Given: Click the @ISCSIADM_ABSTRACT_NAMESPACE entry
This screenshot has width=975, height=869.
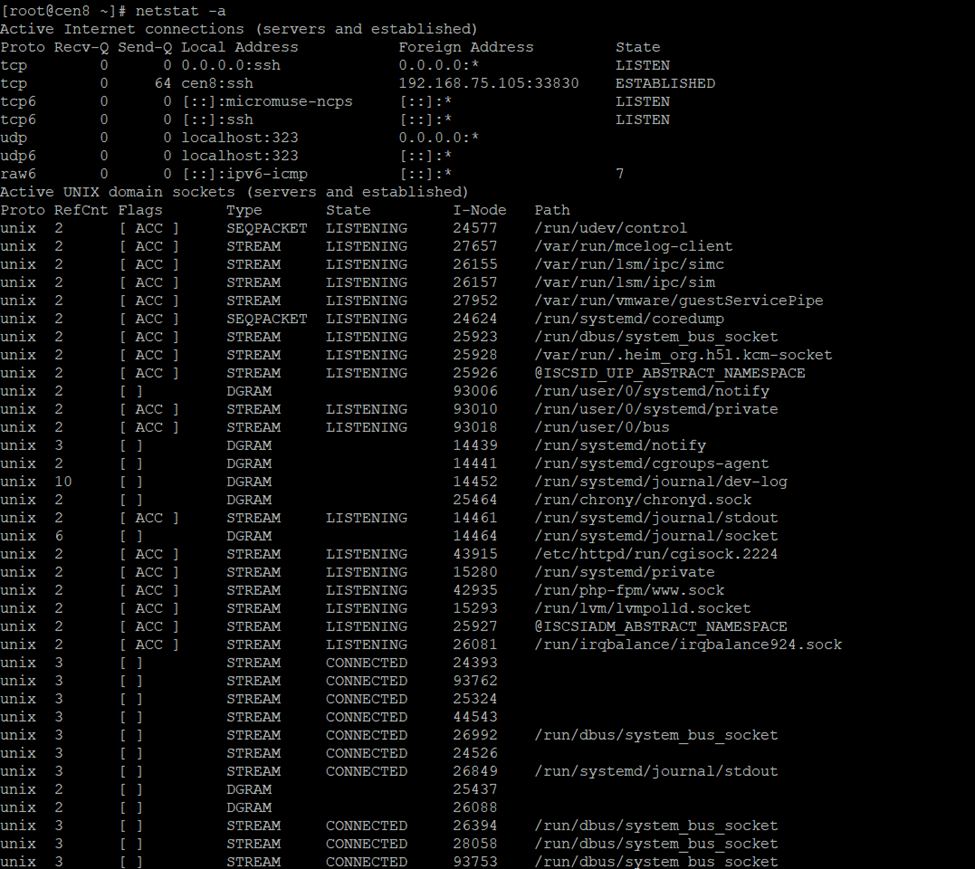Looking at the screenshot, I should pos(661,626).
